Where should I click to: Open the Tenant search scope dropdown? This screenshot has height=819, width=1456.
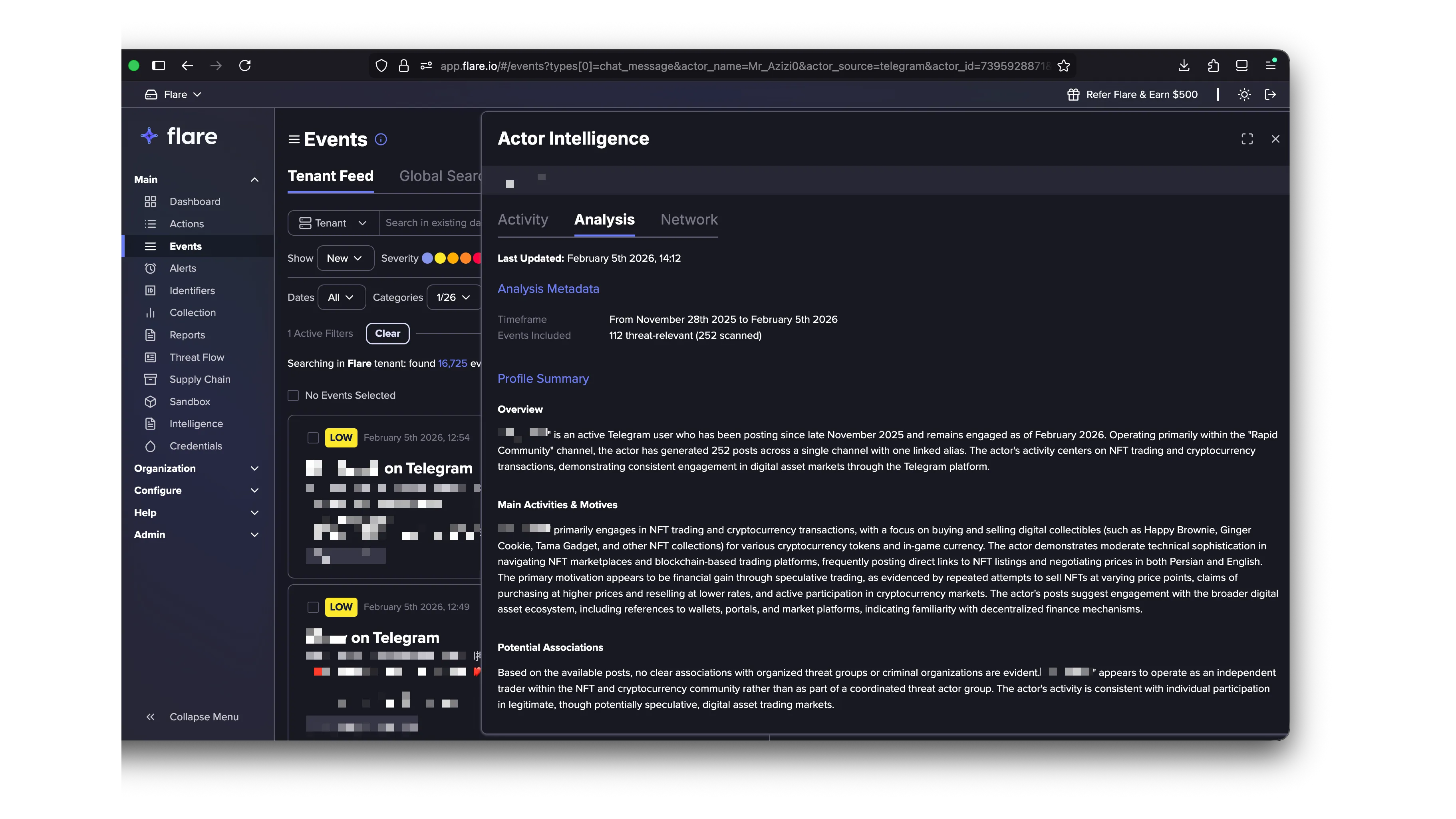[x=334, y=223]
